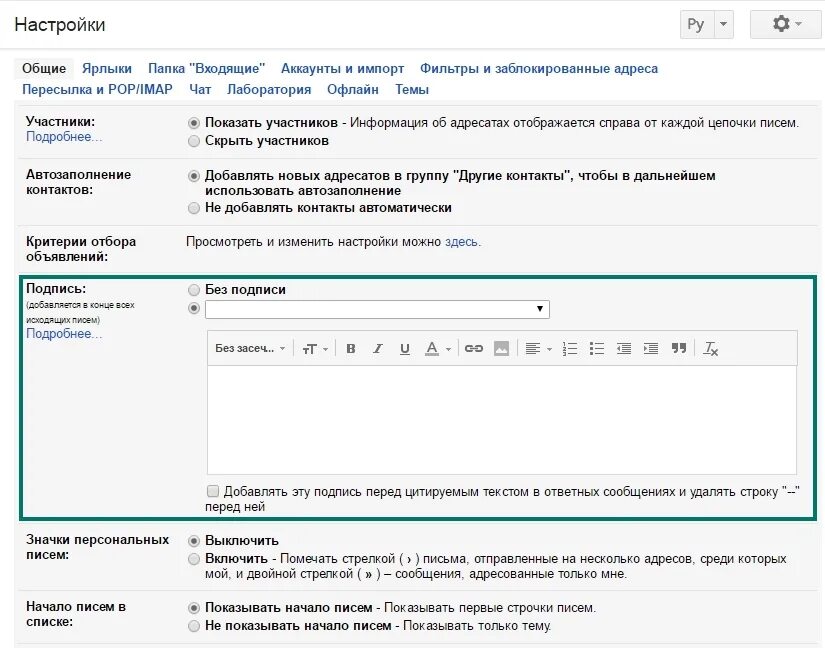The width and height of the screenshot is (825, 648).
Task: Expand the text color dropdown arrow
Action: click(x=448, y=349)
